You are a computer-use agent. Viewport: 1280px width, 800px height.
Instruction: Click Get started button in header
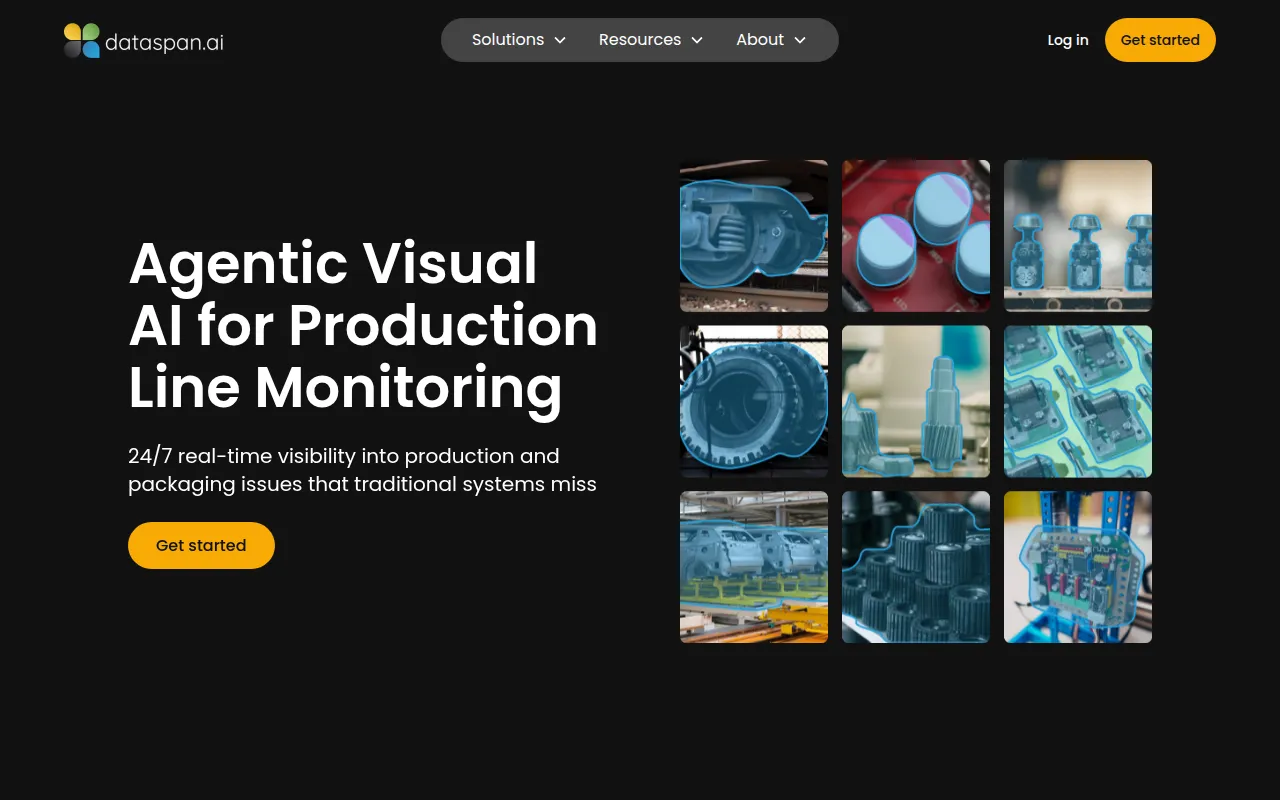tap(1160, 40)
